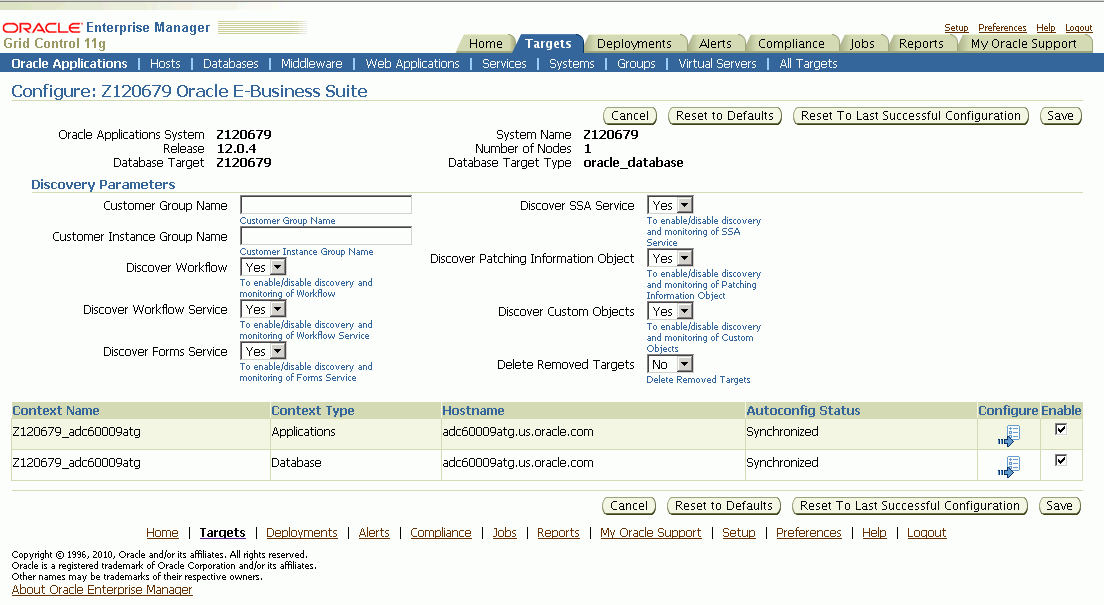Open footer Alerts link
Screen dimensions: 1104x605
[x=374, y=532]
